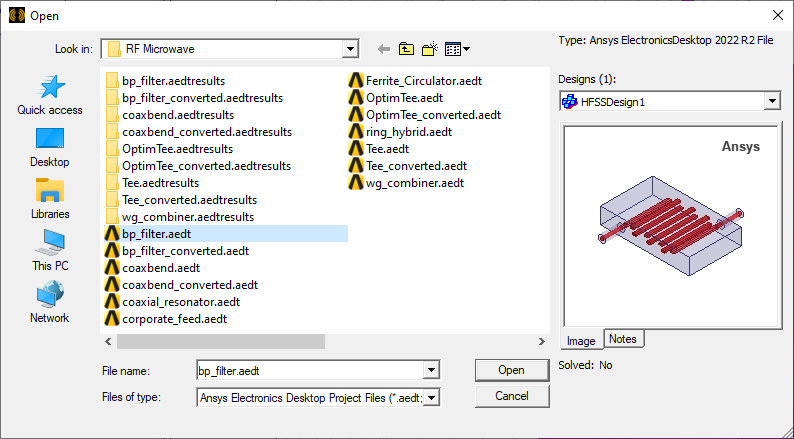Click the horizontal scrollbar left arrow

(108, 342)
